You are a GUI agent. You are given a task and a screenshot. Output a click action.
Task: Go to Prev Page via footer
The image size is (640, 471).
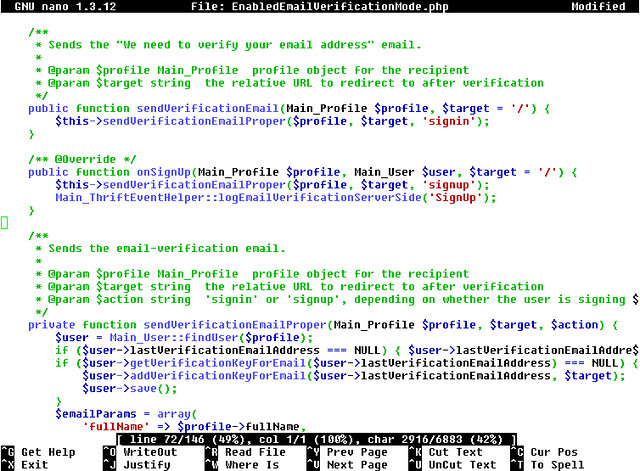click(354, 452)
